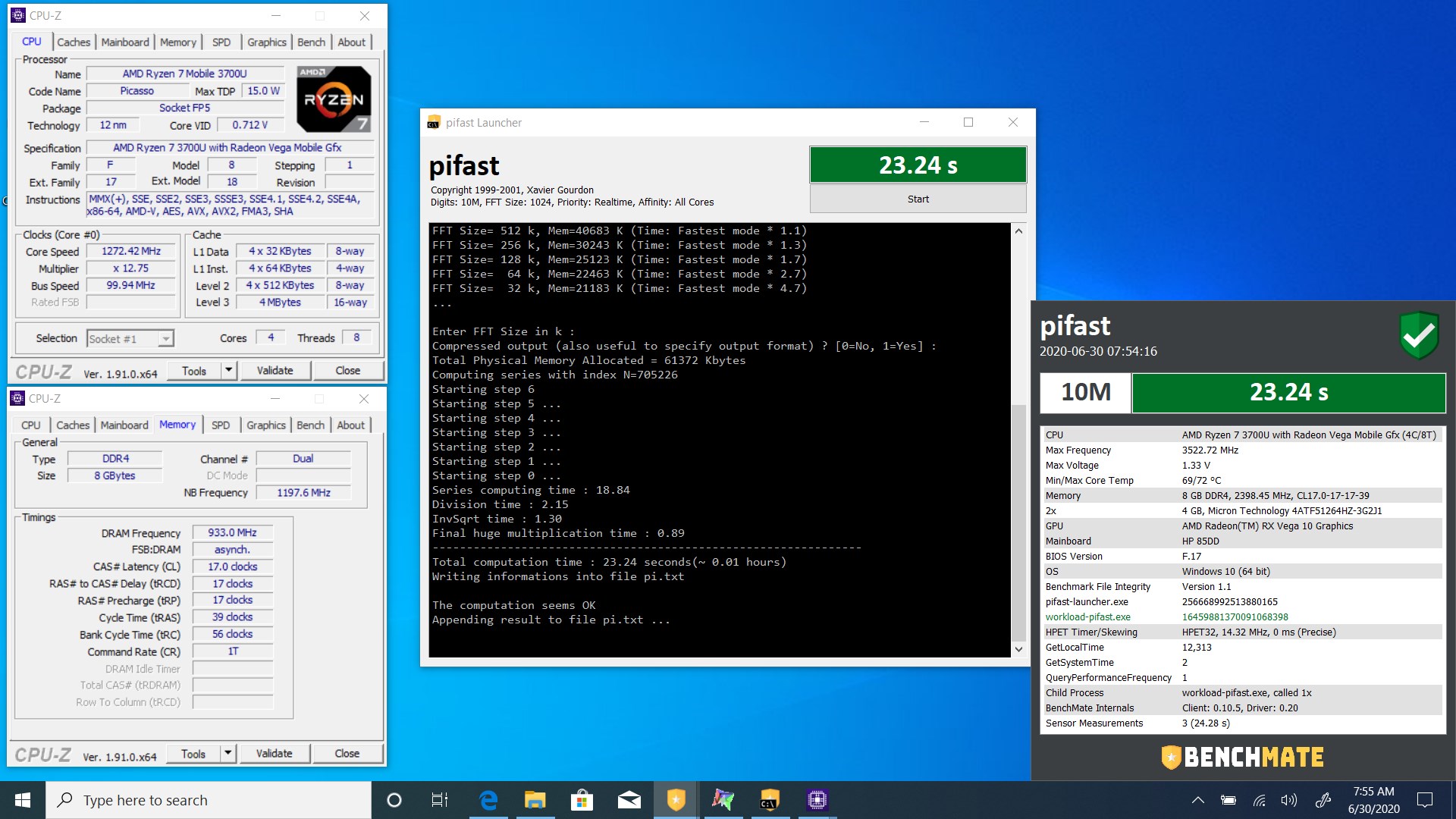Image resolution: width=1456 pixels, height=819 pixels.
Task: Launch Microsoft Edge from taskbar
Action: tap(488, 800)
